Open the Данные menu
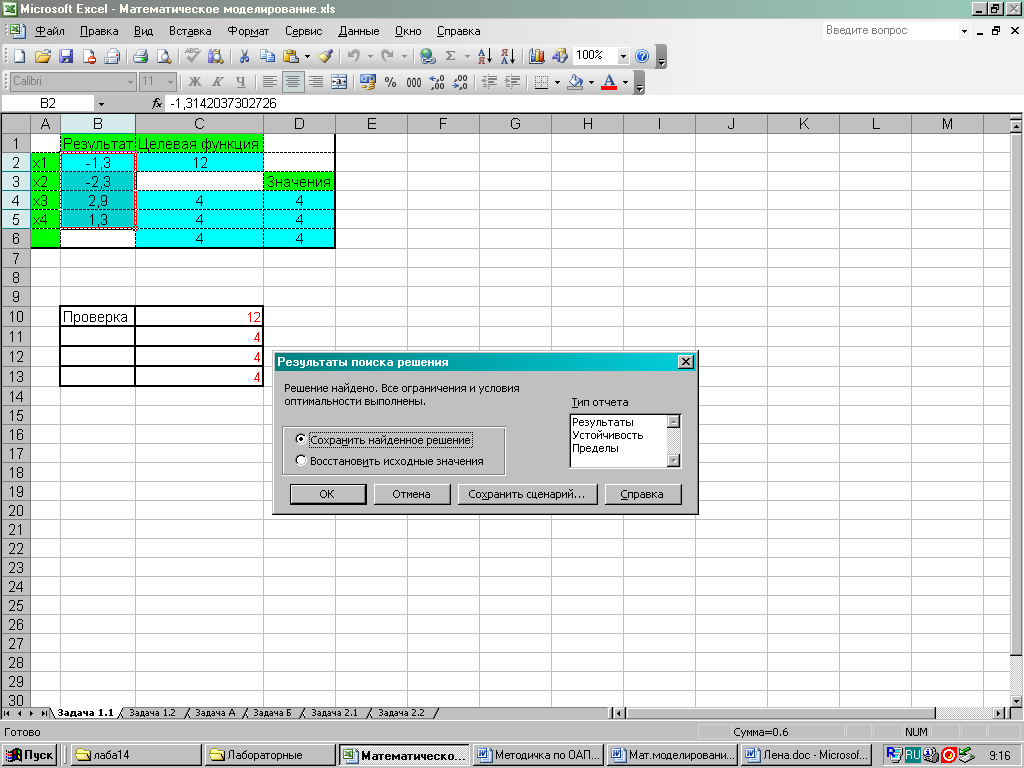Image resolution: width=1024 pixels, height=768 pixels. [359, 31]
